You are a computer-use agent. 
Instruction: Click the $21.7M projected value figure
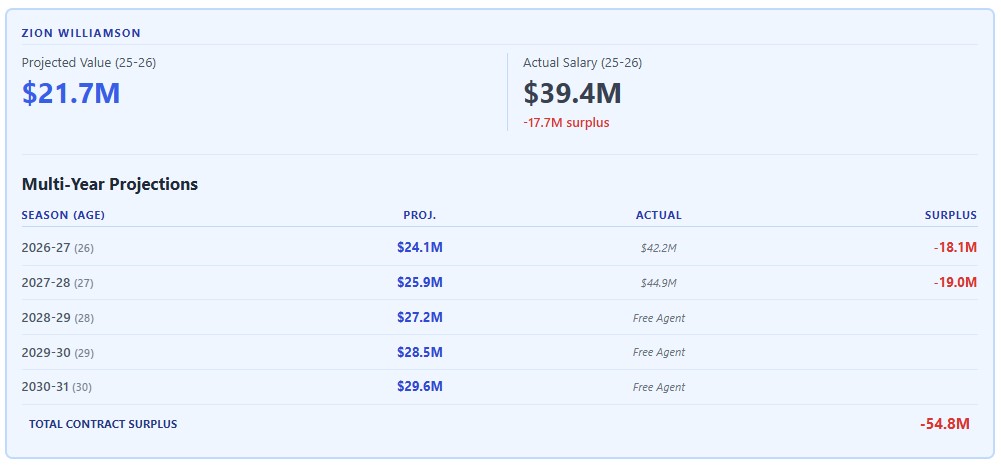point(71,93)
